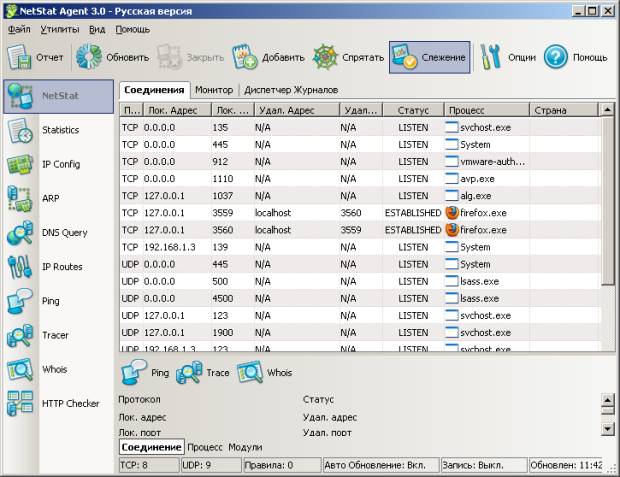Click Правила: 0 status bar entry
Screen dimensions: 620x477
tap(282, 465)
